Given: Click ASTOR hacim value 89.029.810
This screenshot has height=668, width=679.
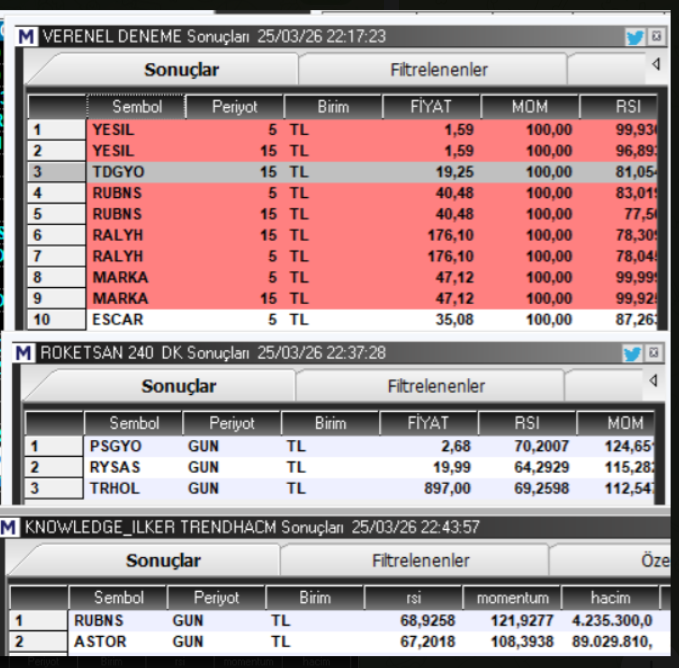Looking at the screenshot, I should coord(610,642).
